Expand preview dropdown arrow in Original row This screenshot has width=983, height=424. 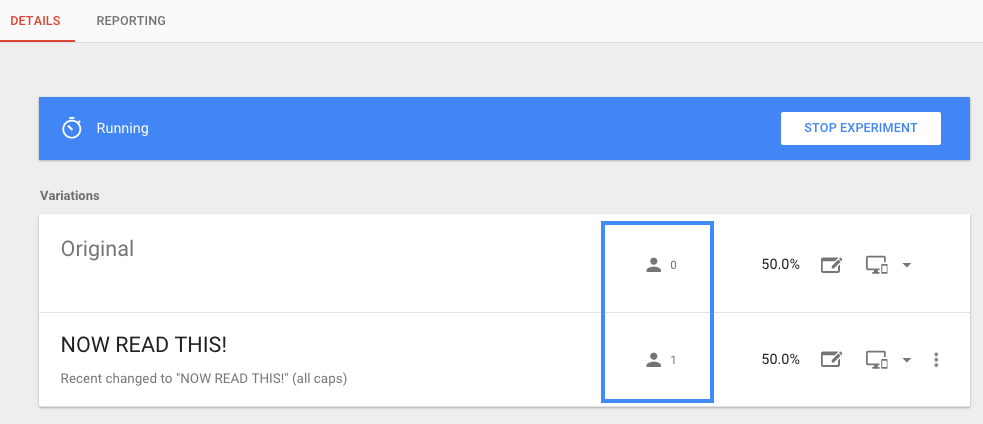tap(907, 265)
